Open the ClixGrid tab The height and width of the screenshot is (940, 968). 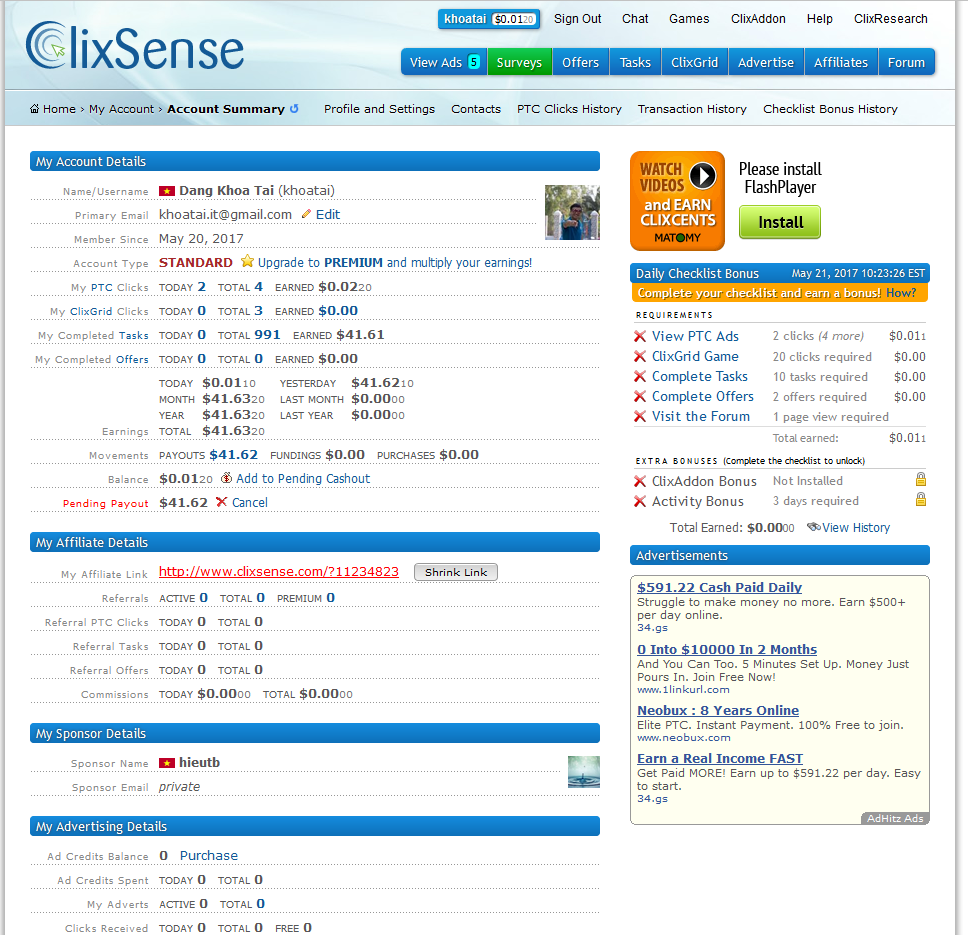(x=695, y=62)
